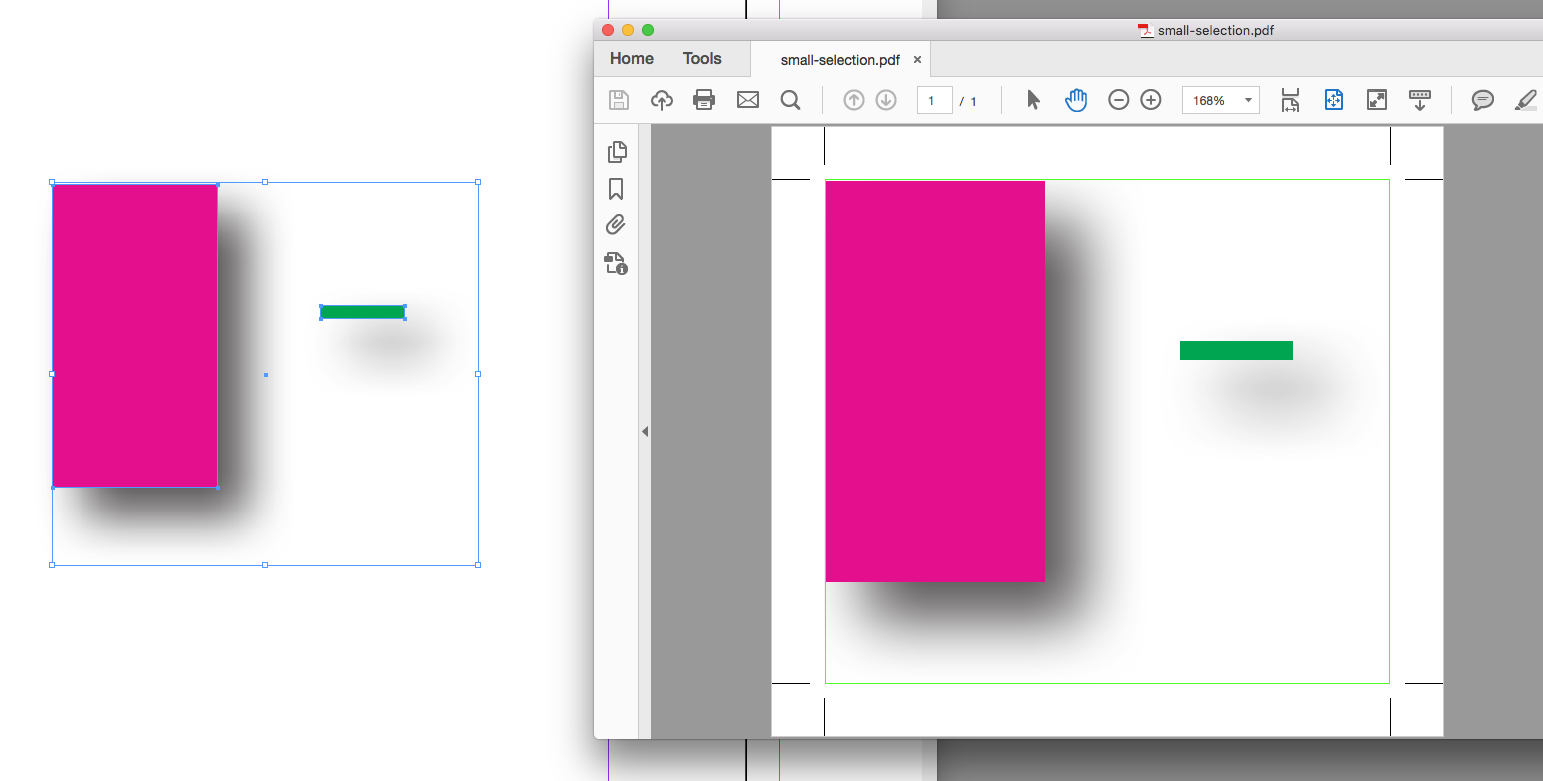Activate the Hand pan tool
The image size is (1543, 781).
(1076, 100)
